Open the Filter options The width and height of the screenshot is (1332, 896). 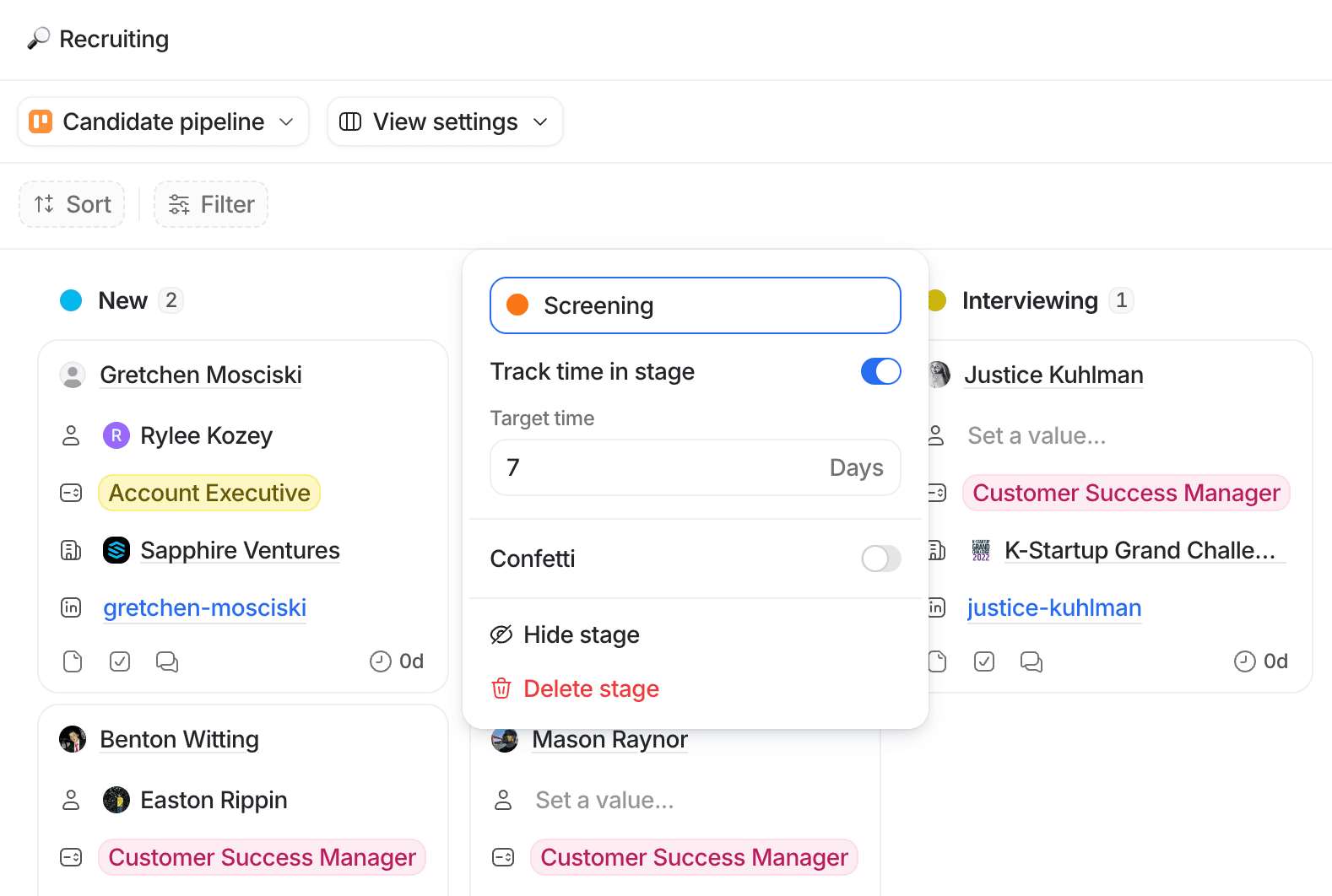coord(211,204)
